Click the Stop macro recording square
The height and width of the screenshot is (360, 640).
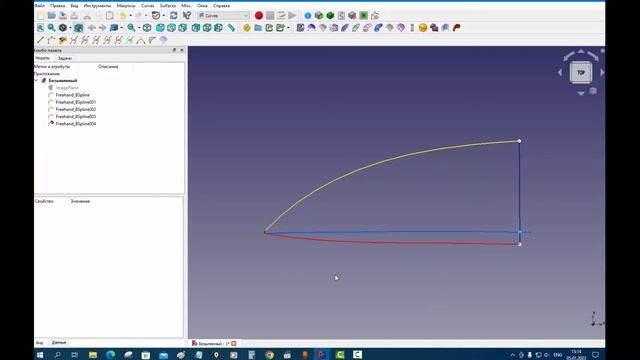click(270, 16)
